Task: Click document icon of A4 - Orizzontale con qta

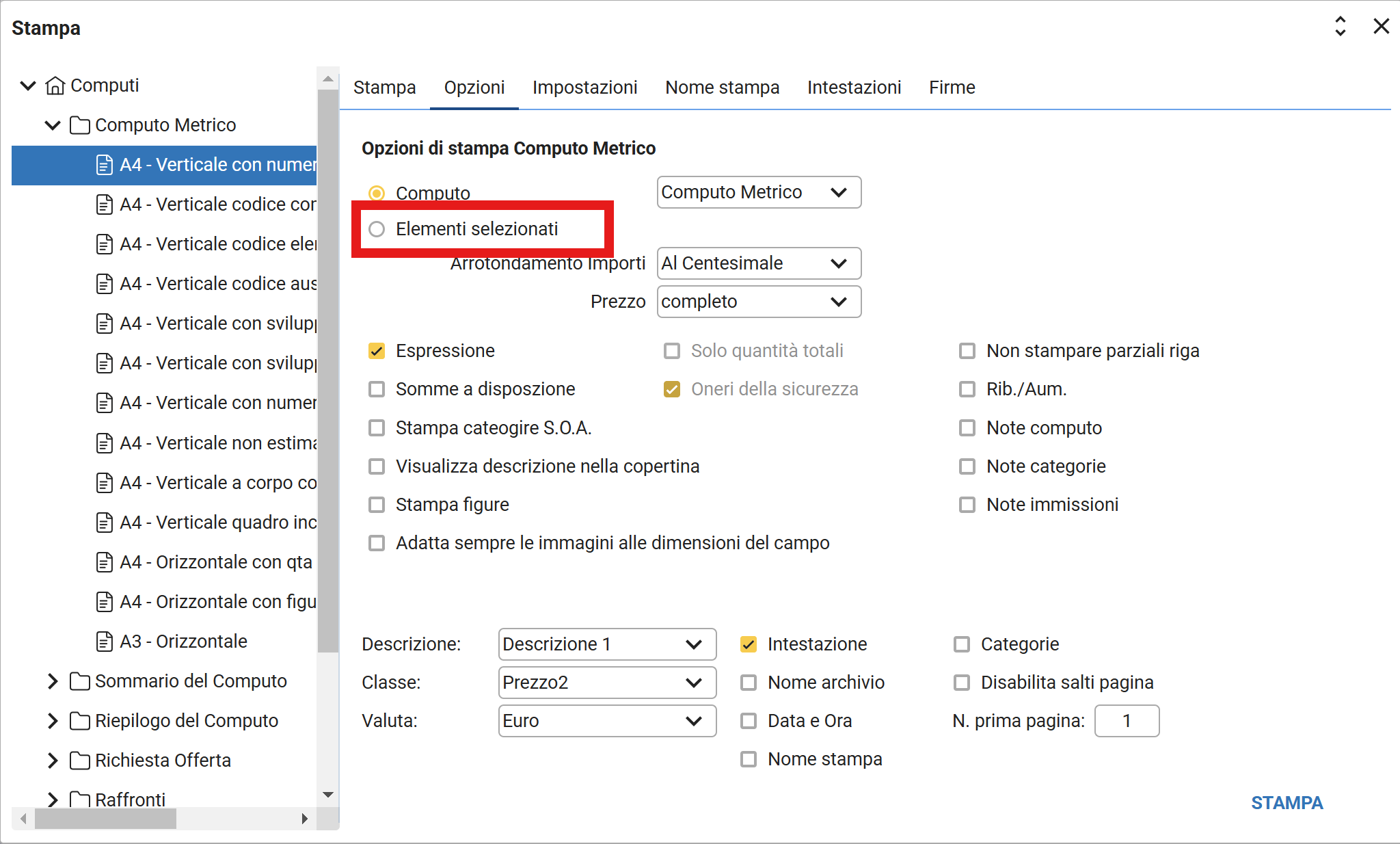Action: [104, 562]
